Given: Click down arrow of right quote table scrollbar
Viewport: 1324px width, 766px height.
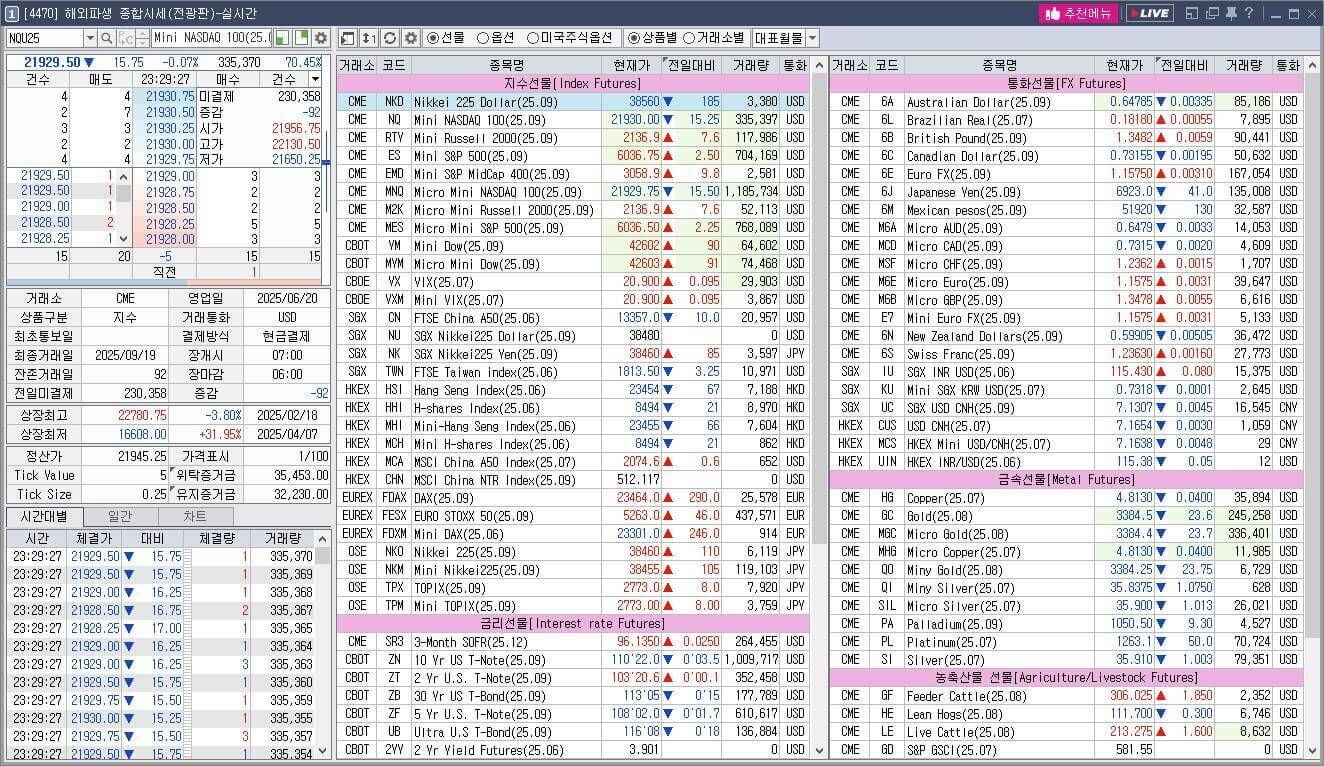Looking at the screenshot, I should (x=1312, y=750).
